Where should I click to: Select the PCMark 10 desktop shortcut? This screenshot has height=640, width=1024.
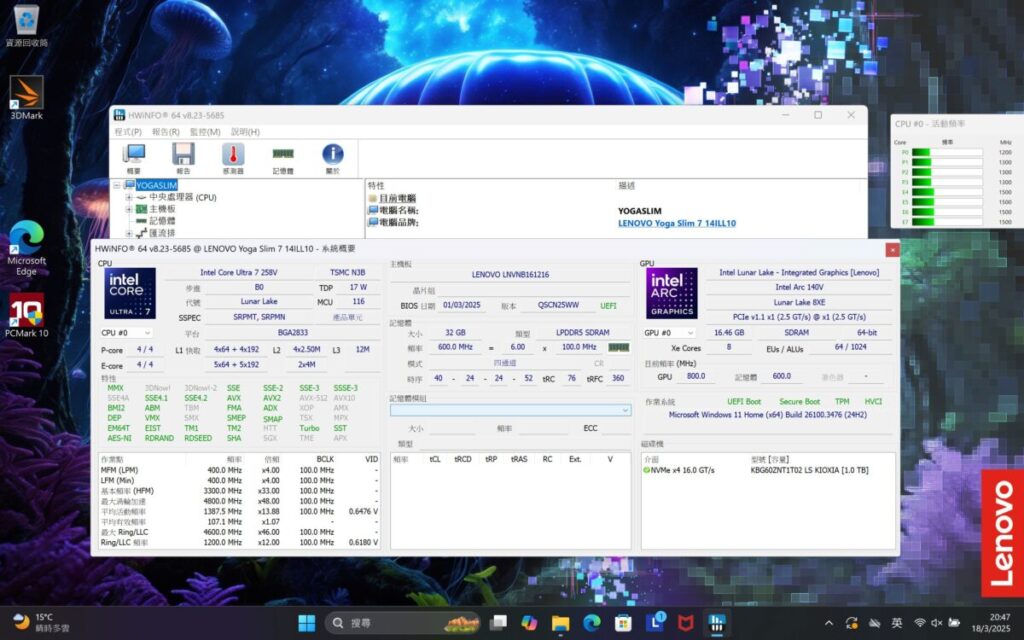tap(27, 315)
